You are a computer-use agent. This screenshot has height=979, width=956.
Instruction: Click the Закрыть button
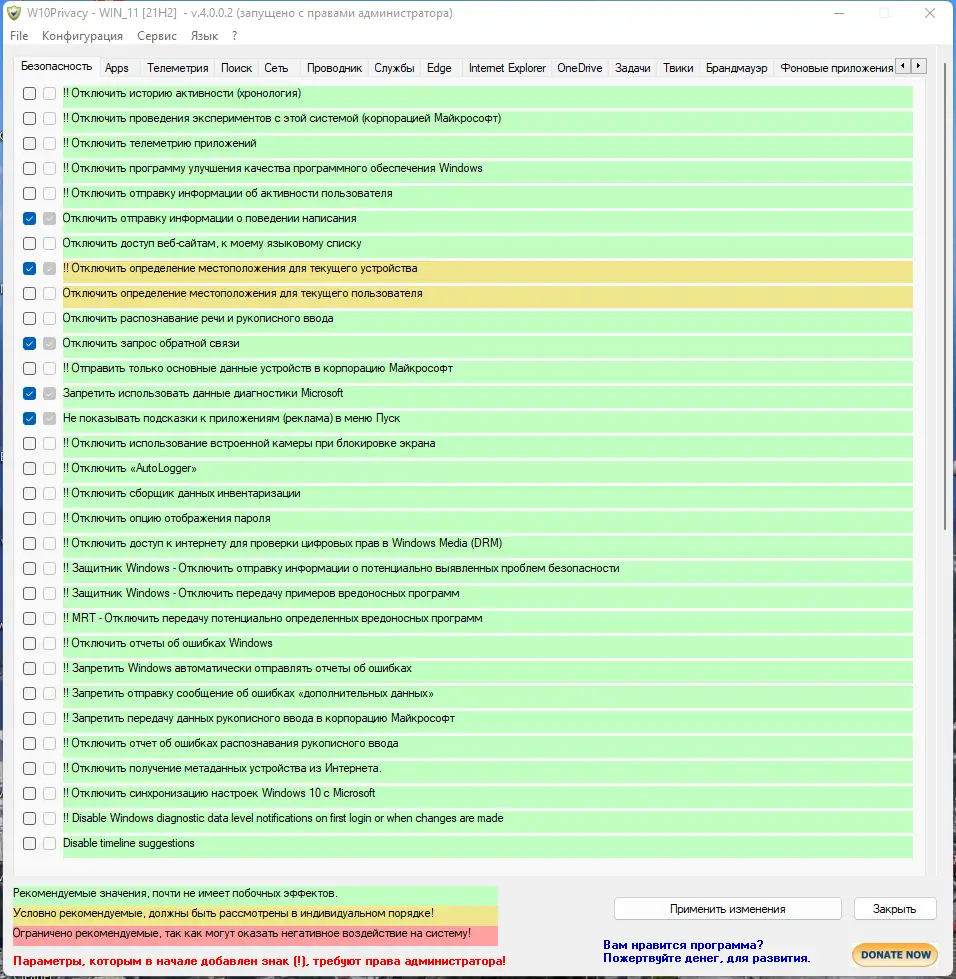(x=893, y=908)
